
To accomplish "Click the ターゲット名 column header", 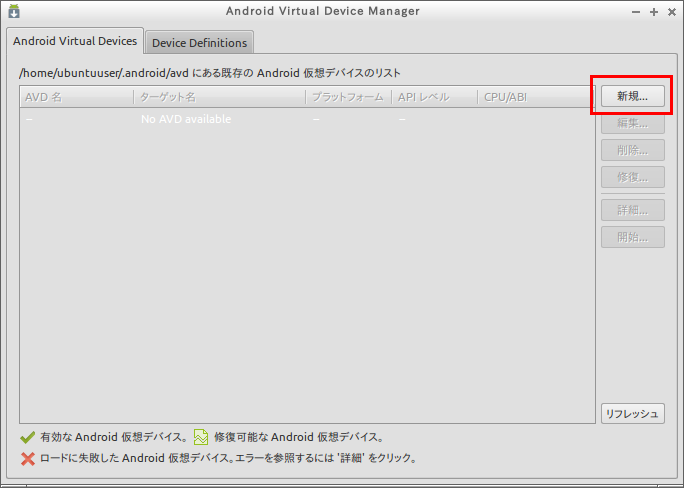I will [x=219, y=97].
